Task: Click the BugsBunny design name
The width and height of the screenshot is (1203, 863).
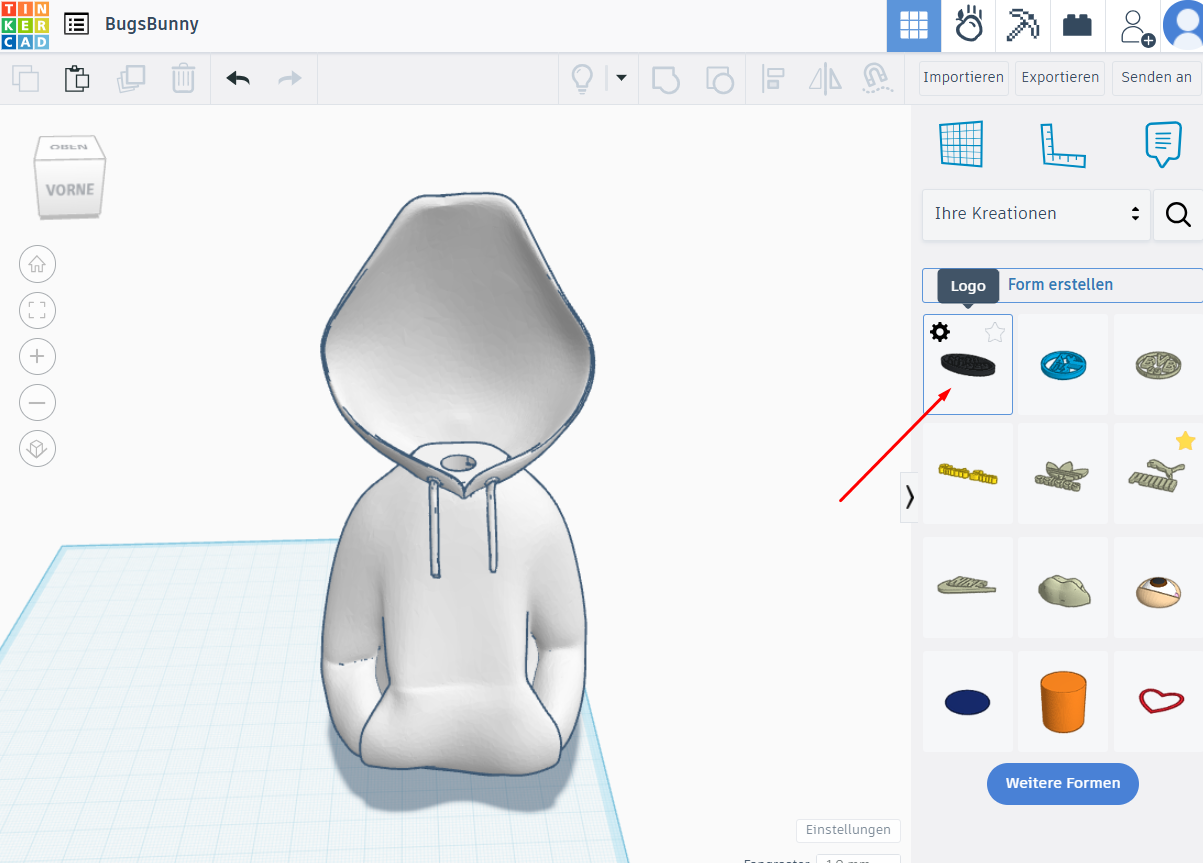Action: [152, 24]
